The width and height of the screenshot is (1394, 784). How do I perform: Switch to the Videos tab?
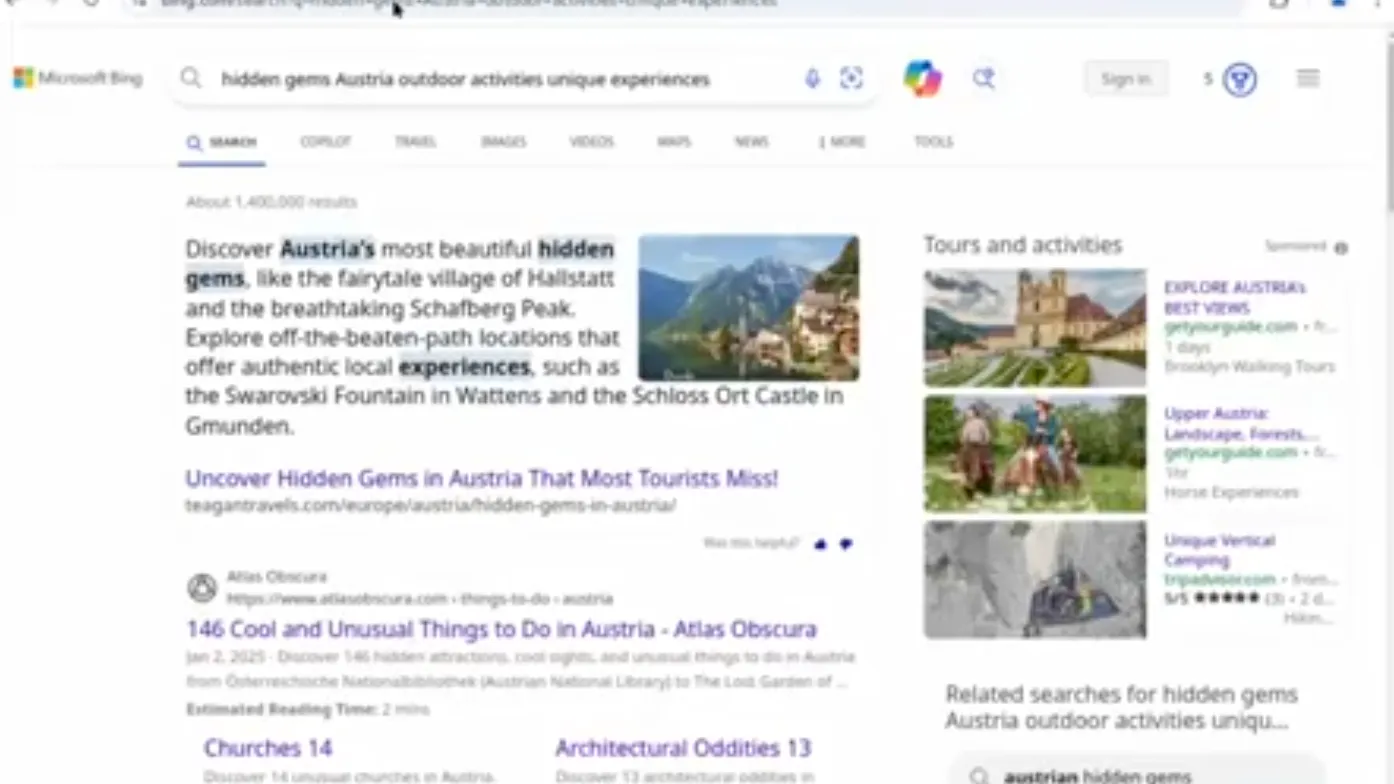(x=591, y=142)
